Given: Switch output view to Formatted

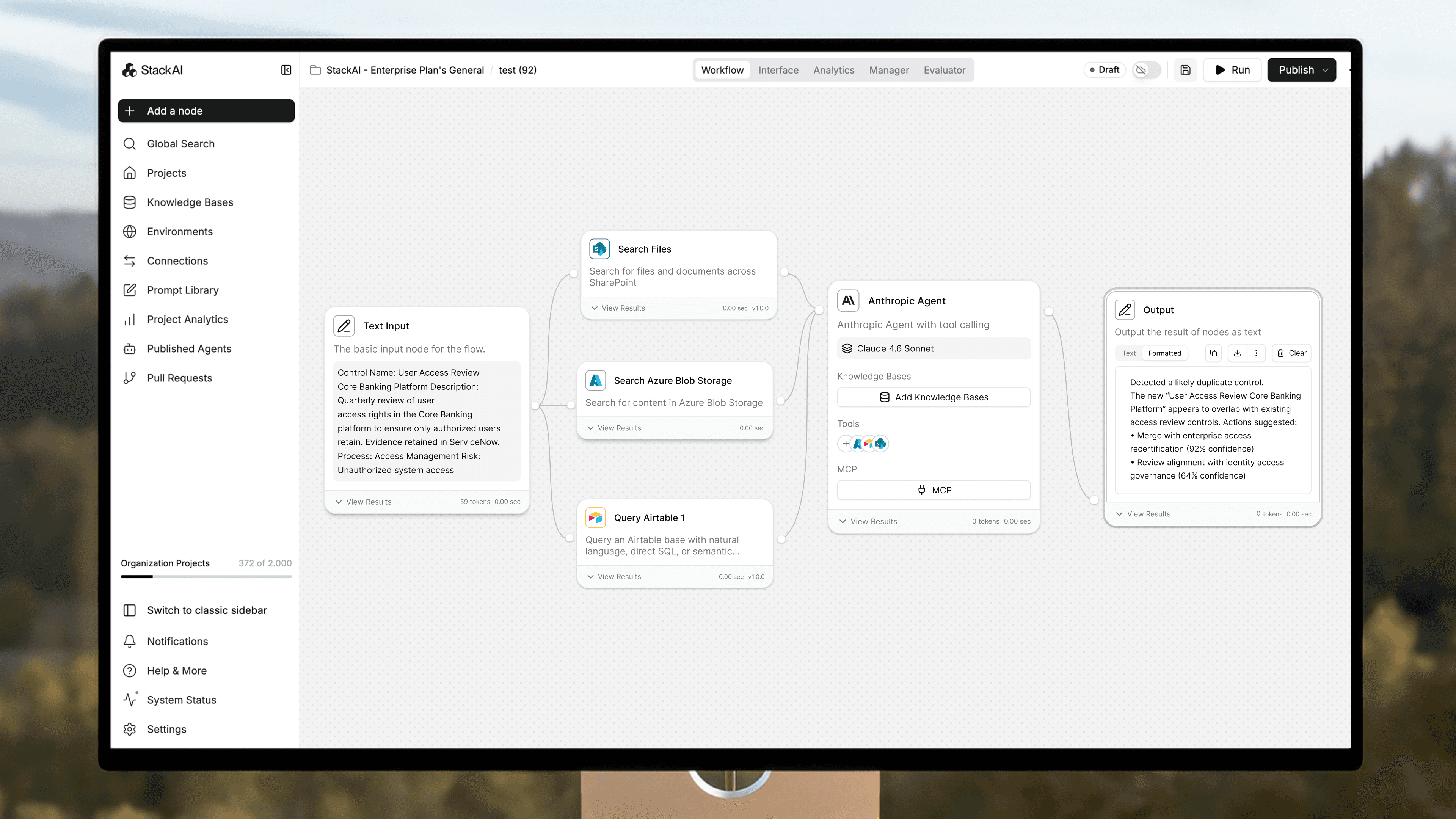Looking at the screenshot, I should point(1164,353).
